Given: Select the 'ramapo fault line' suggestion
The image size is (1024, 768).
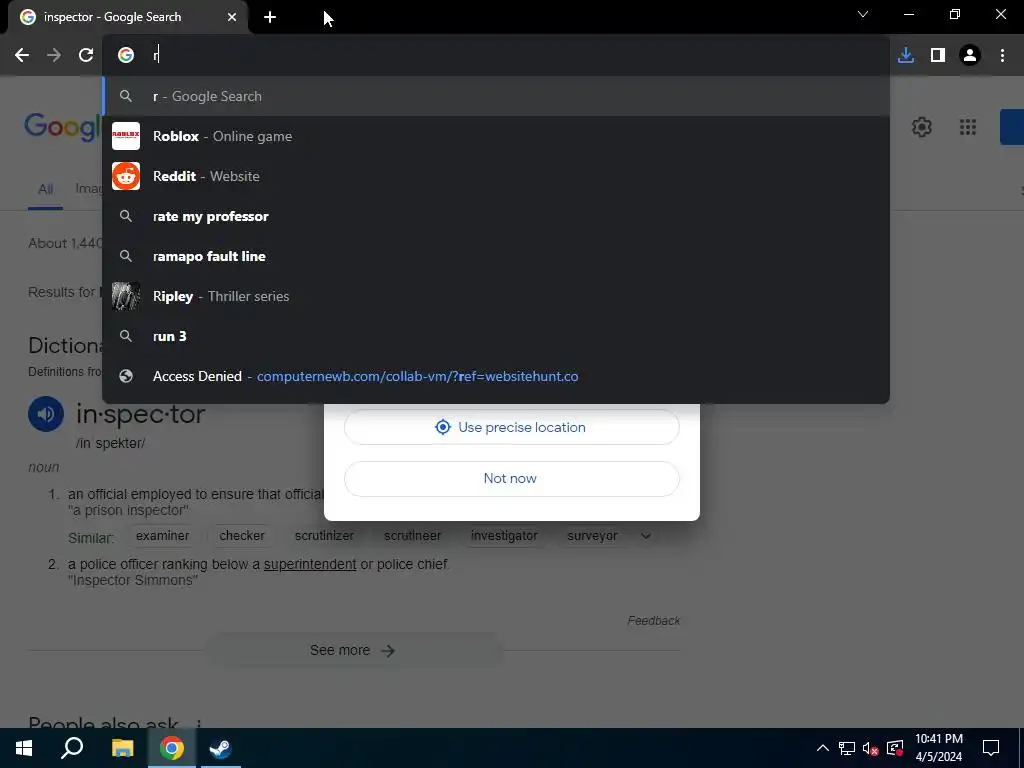Looking at the screenshot, I should (496, 256).
